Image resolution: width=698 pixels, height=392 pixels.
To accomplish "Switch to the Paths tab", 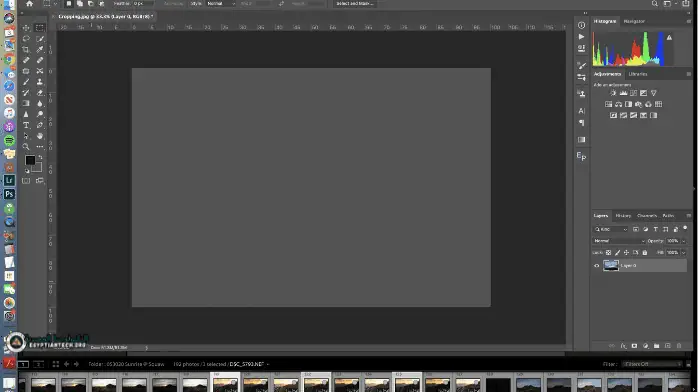I will click(x=668, y=216).
